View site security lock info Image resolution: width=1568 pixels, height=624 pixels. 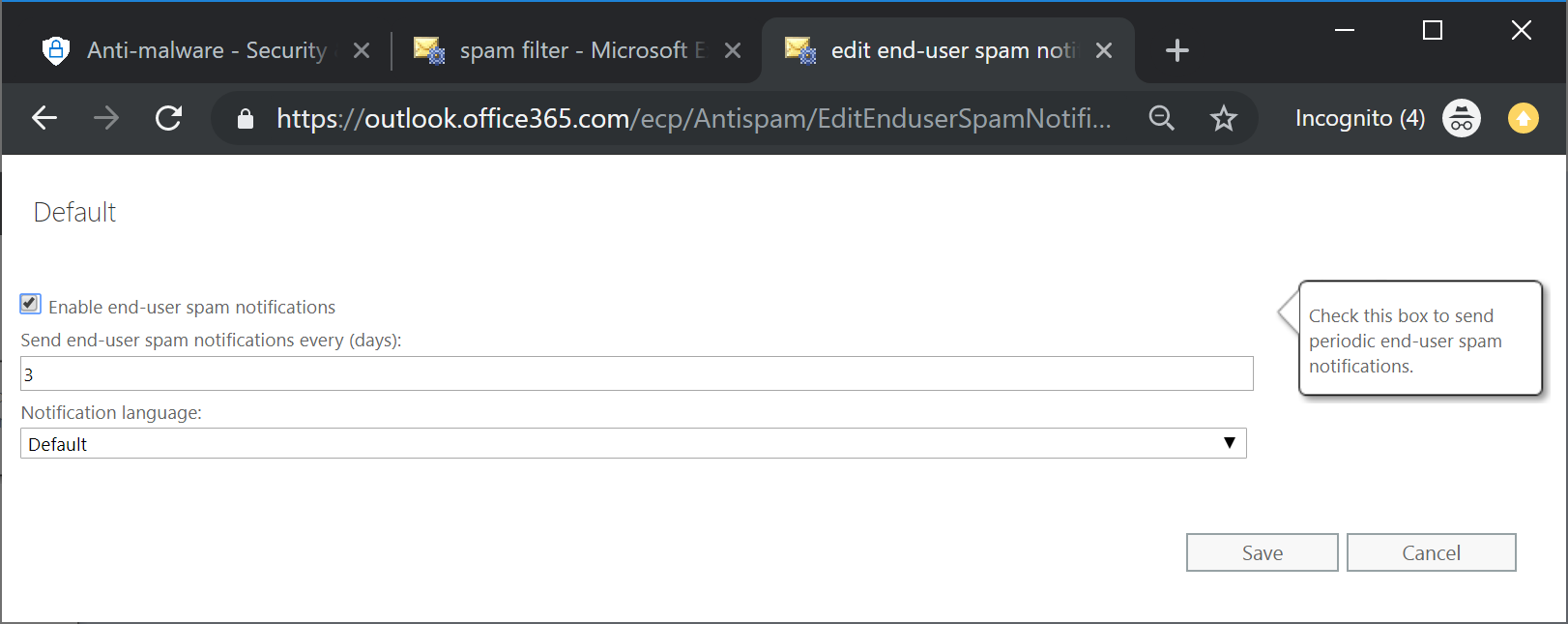pos(246,118)
